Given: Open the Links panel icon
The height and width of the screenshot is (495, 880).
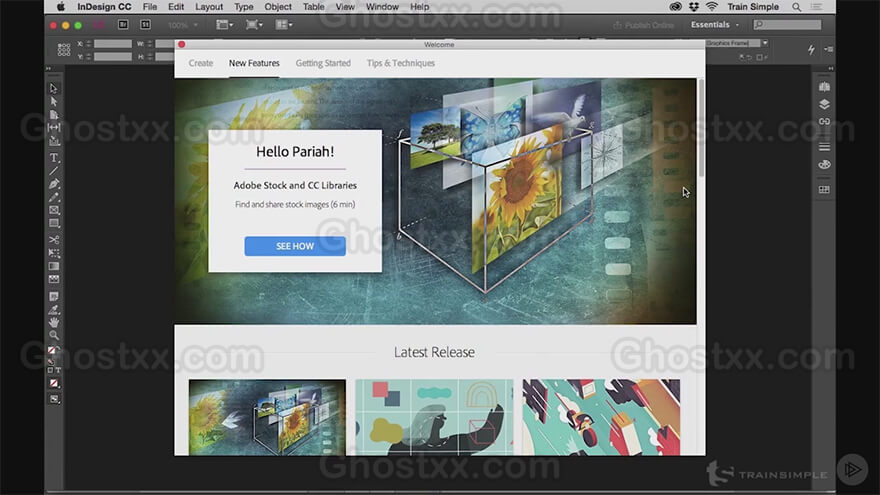Looking at the screenshot, I should tap(824, 121).
